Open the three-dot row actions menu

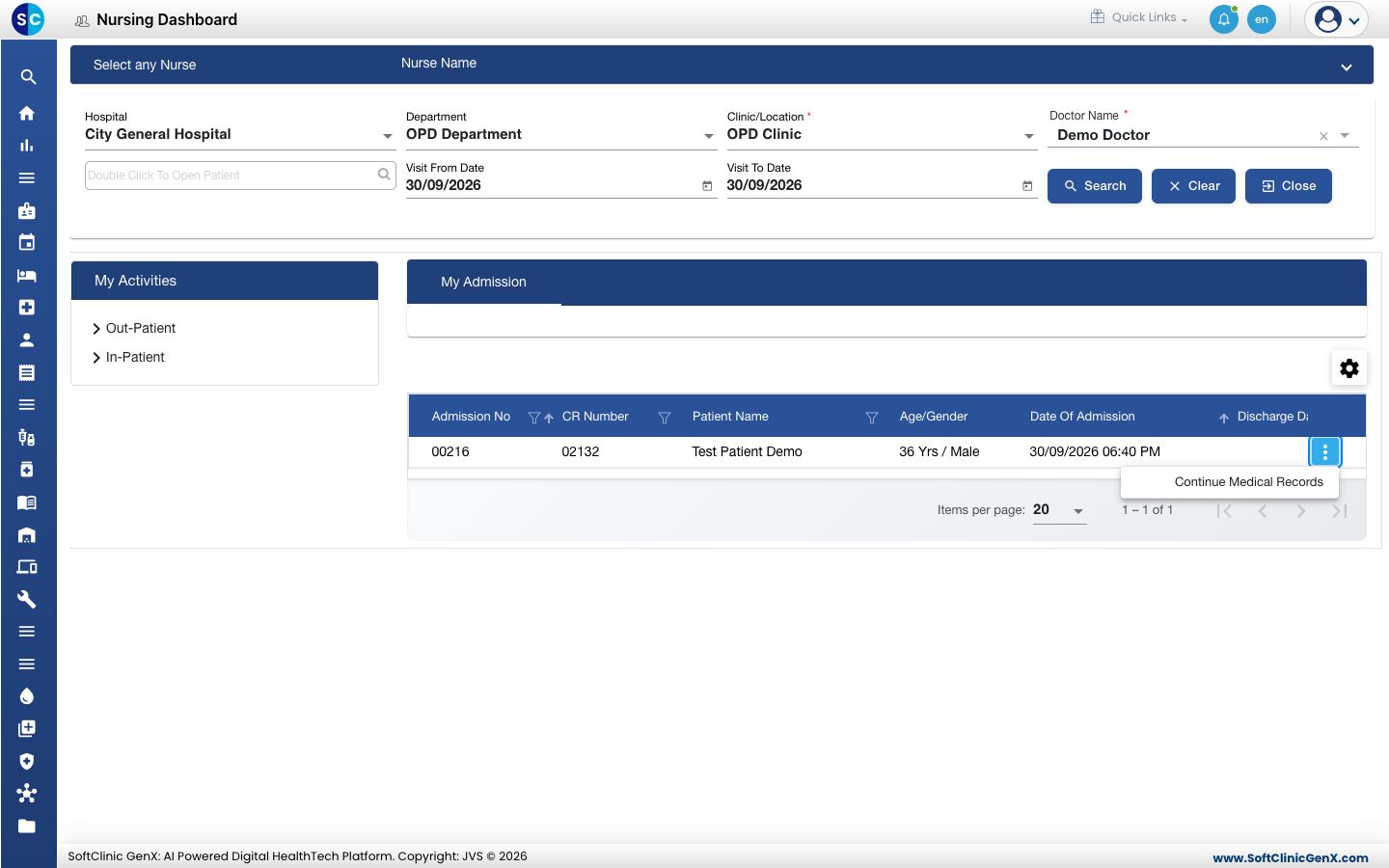pos(1325,451)
